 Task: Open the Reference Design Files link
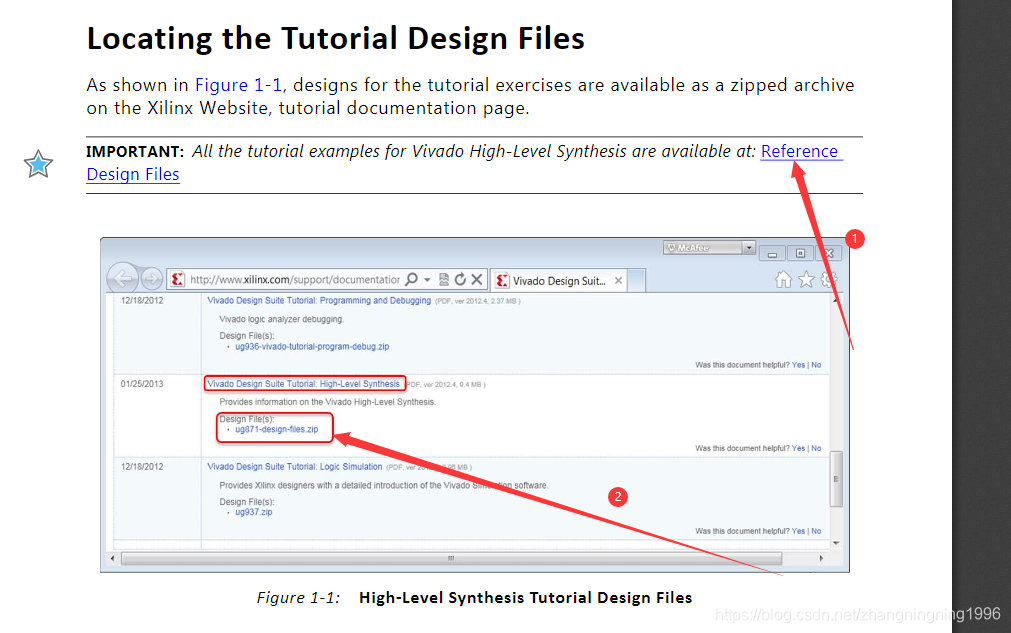801,151
